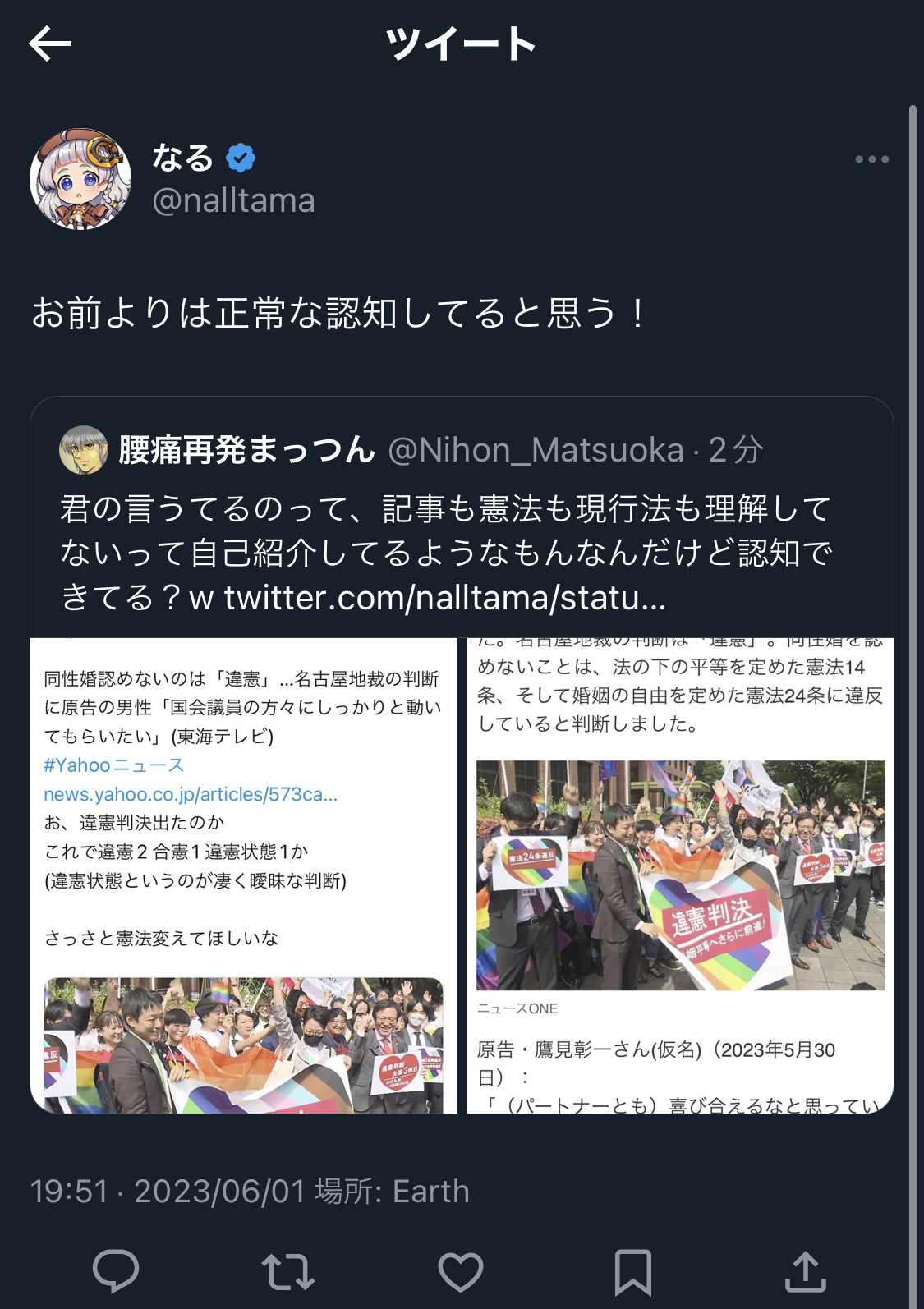Open the left screenshot image in quoted tweet
The width and height of the screenshot is (924, 1309).
(x=244, y=875)
